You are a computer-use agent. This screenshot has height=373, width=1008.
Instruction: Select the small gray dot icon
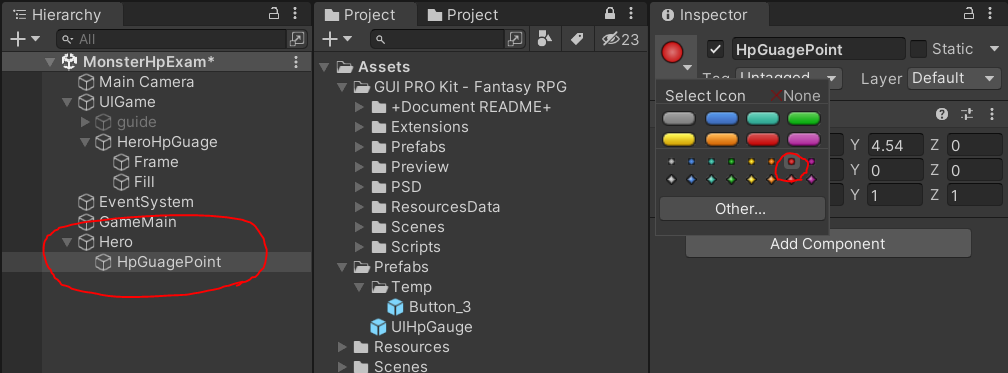point(671,162)
